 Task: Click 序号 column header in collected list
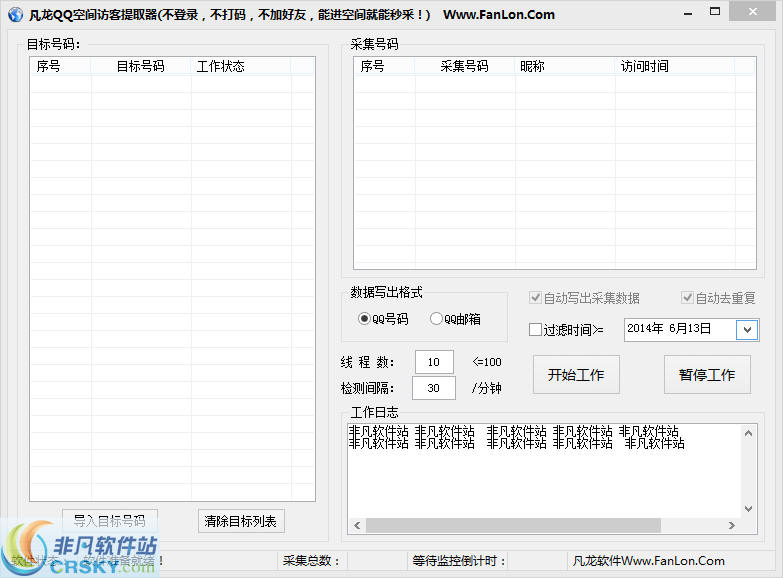click(385, 66)
